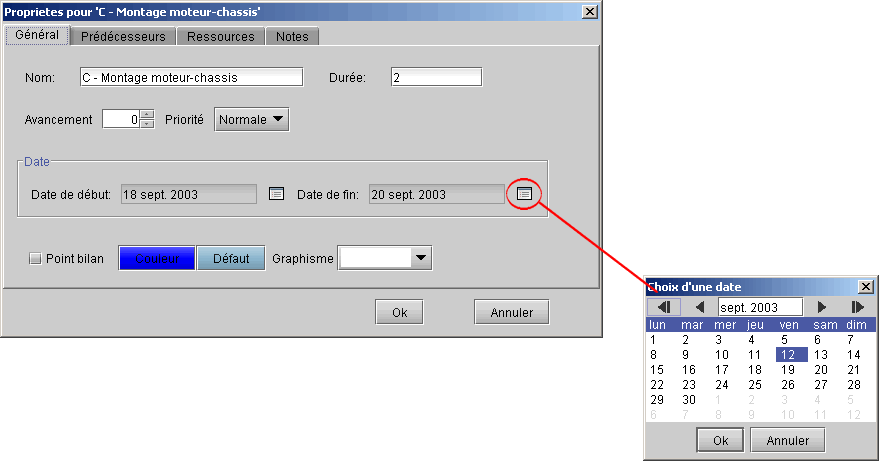The image size is (879, 461).
Task: Open the end date calendar picker icon
Action: (525, 193)
